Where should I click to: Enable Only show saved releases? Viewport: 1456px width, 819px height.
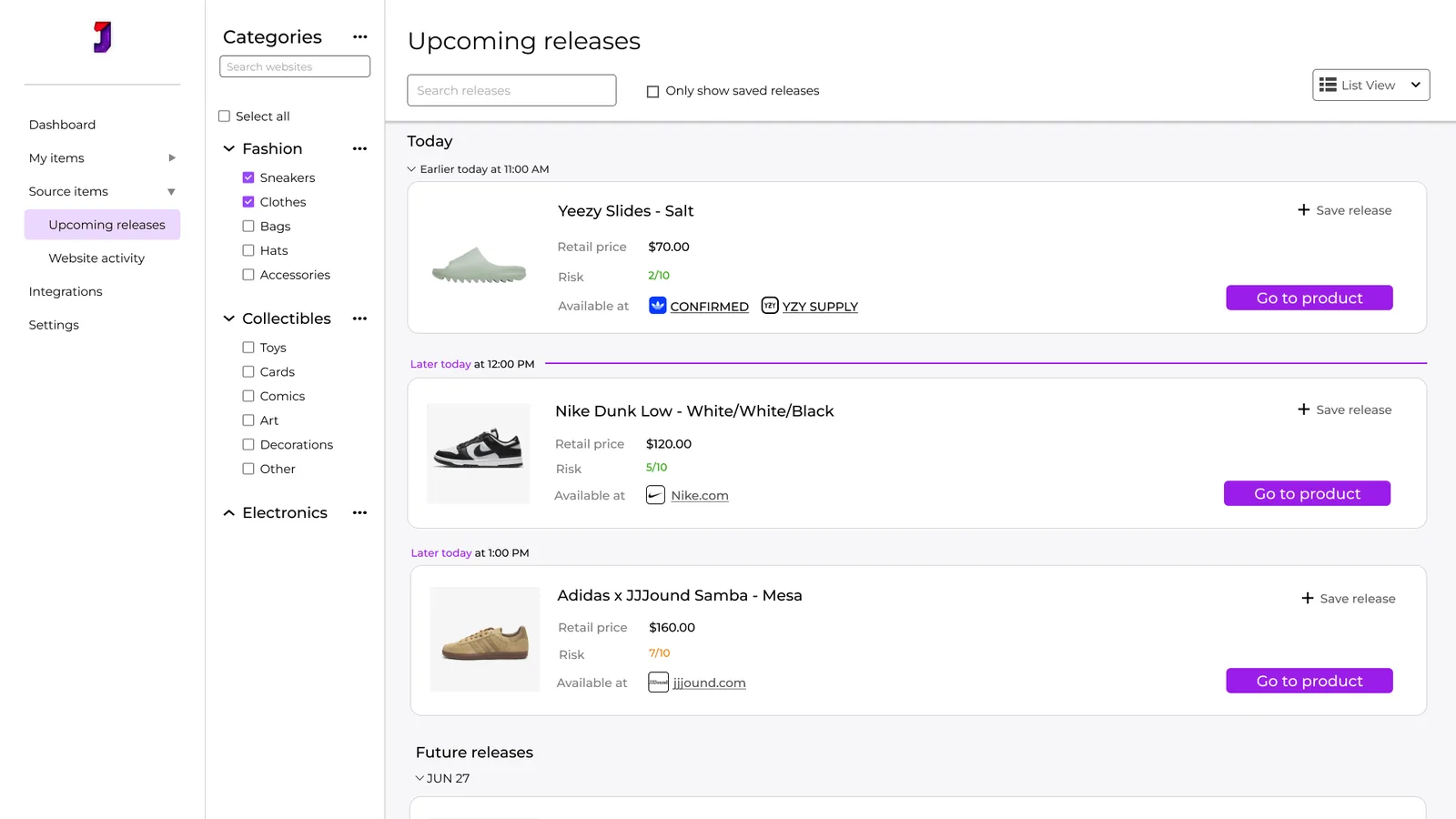652,91
